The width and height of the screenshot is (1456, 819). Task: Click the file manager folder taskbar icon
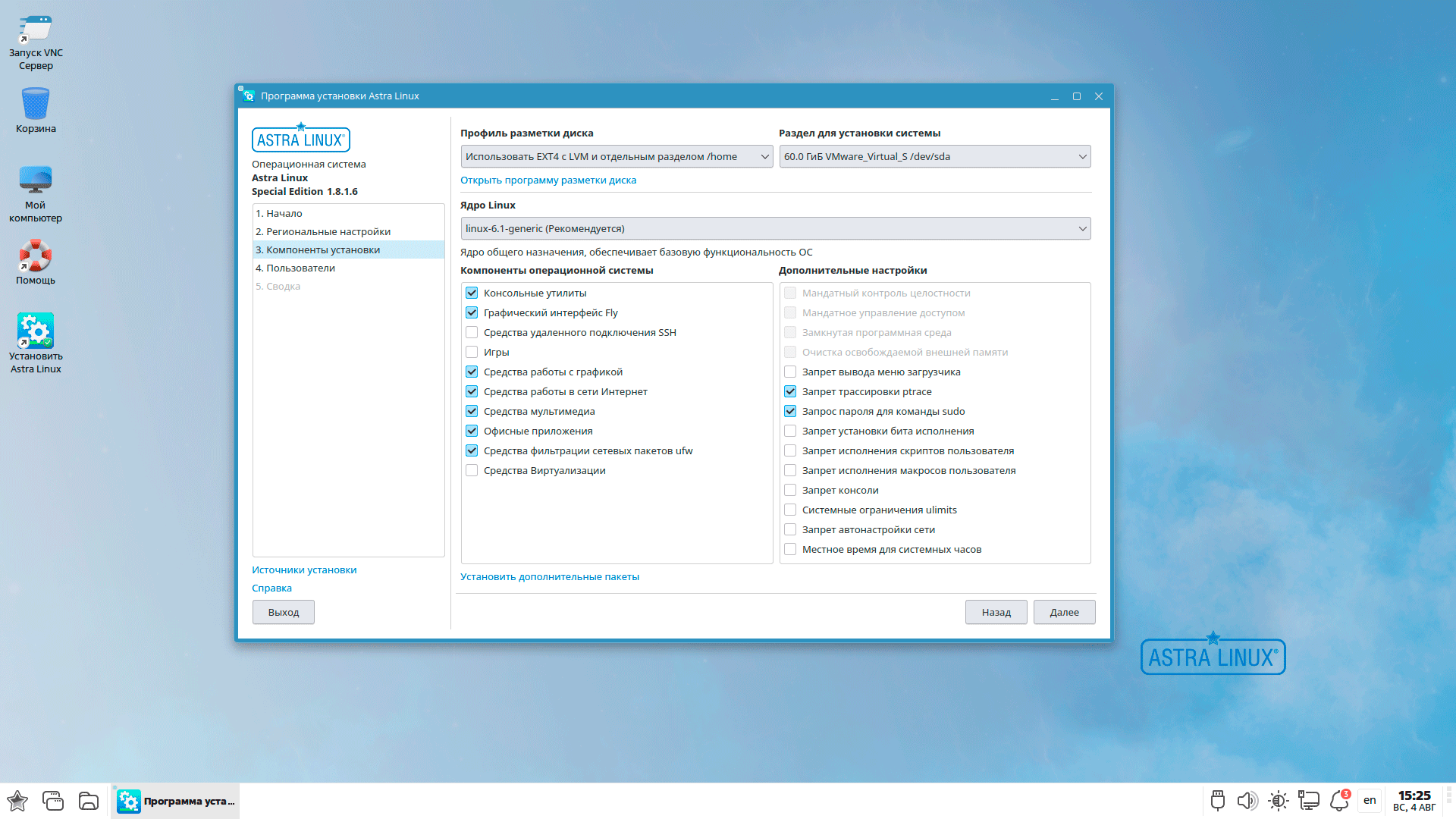coord(89,801)
